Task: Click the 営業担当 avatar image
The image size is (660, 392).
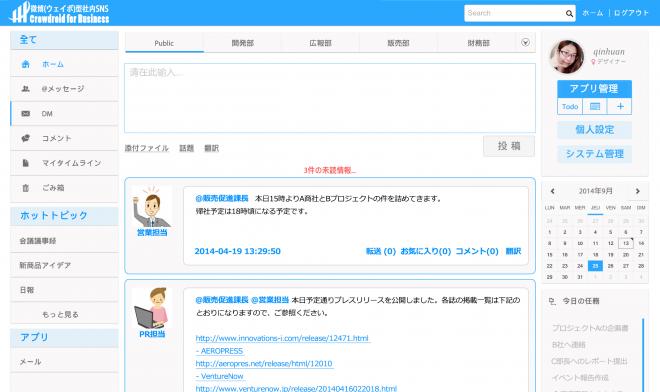Action: point(152,207)
